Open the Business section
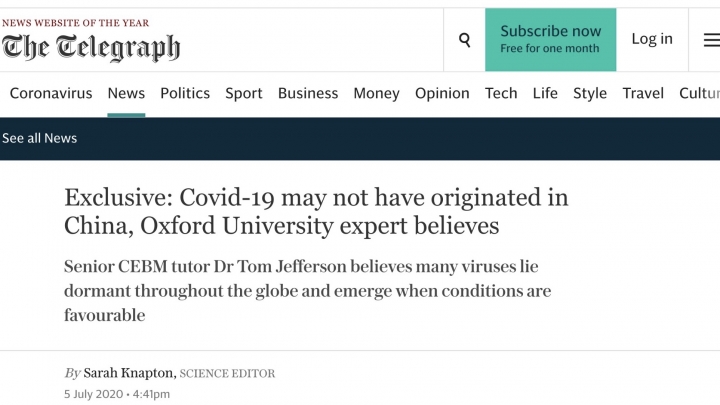 click(x=308, y=93)
